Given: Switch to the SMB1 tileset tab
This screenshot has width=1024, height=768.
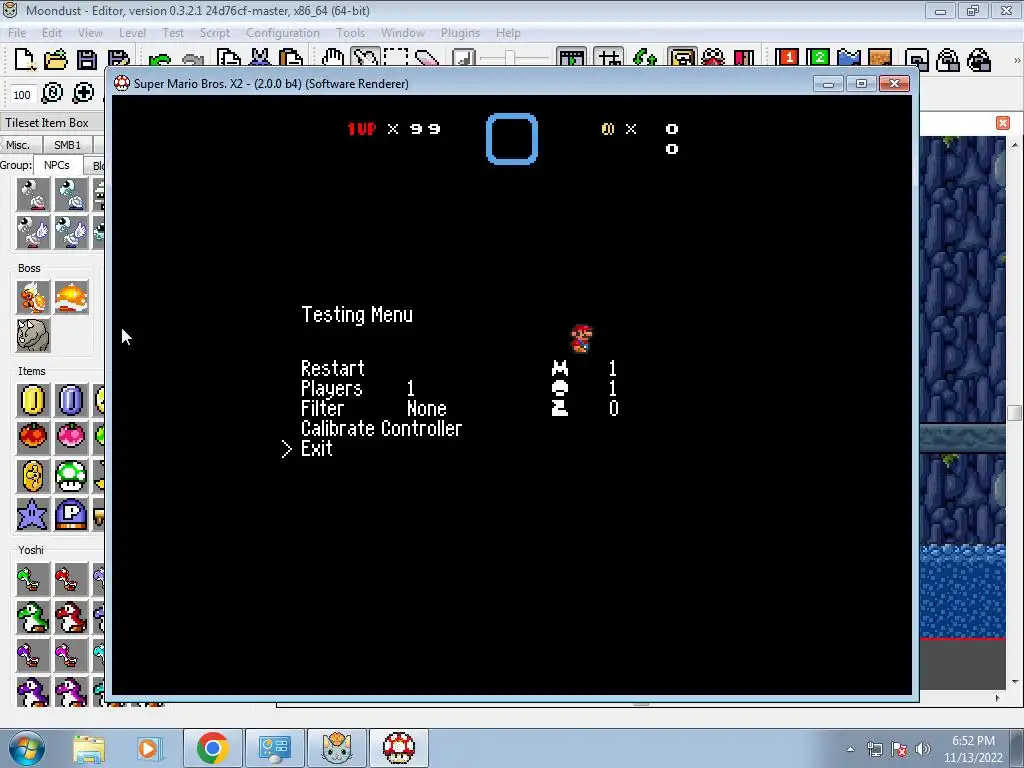Looking at the screenshot, I should point(67,145).
